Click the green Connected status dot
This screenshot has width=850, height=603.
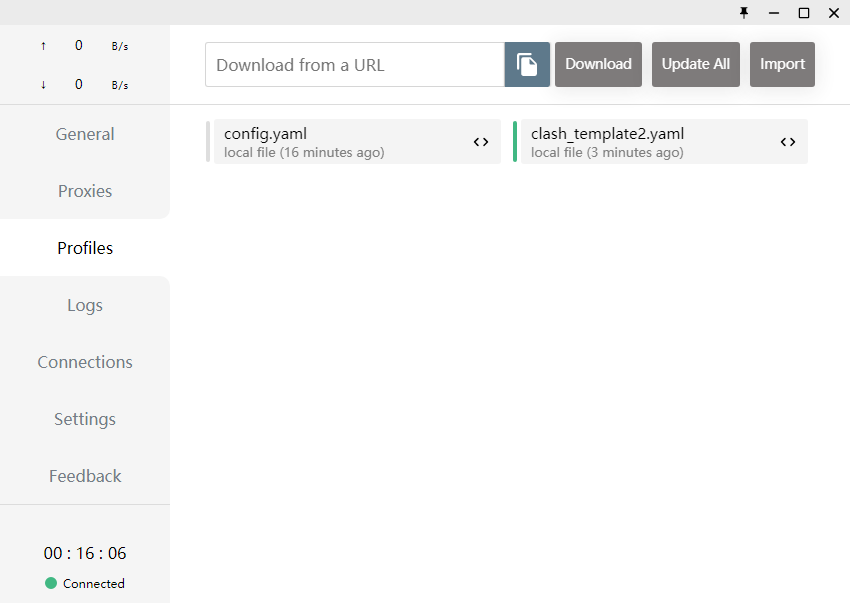coord(51,583)
